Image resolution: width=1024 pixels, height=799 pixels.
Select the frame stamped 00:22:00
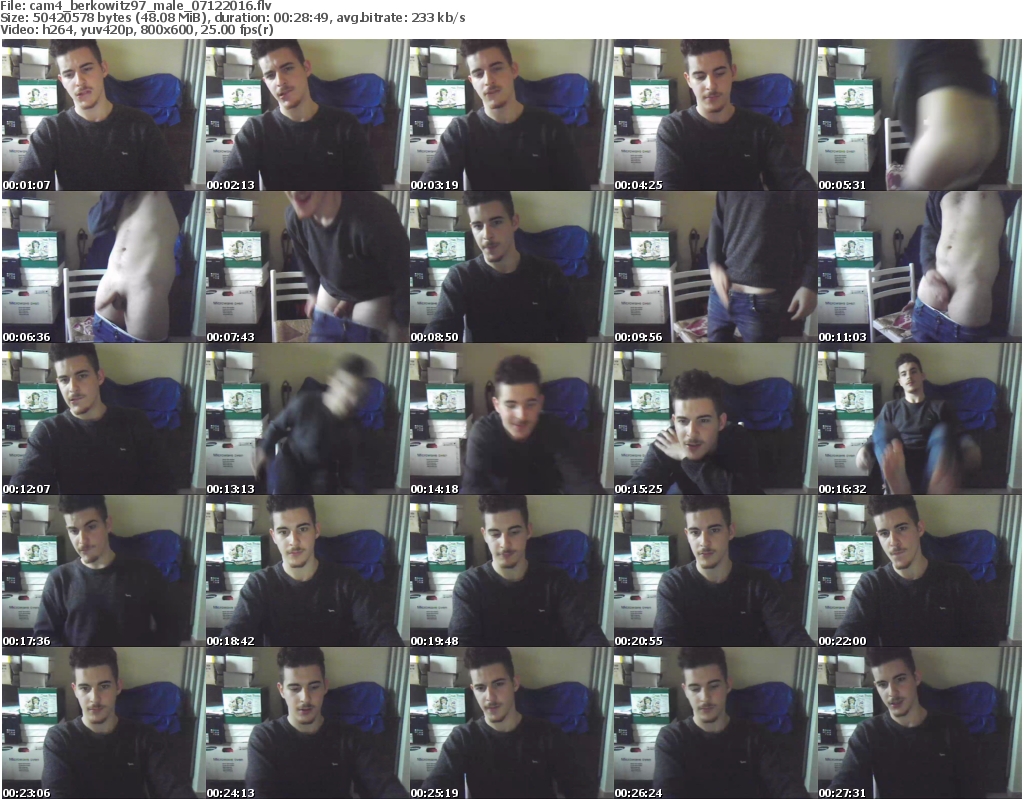point(920,571)
